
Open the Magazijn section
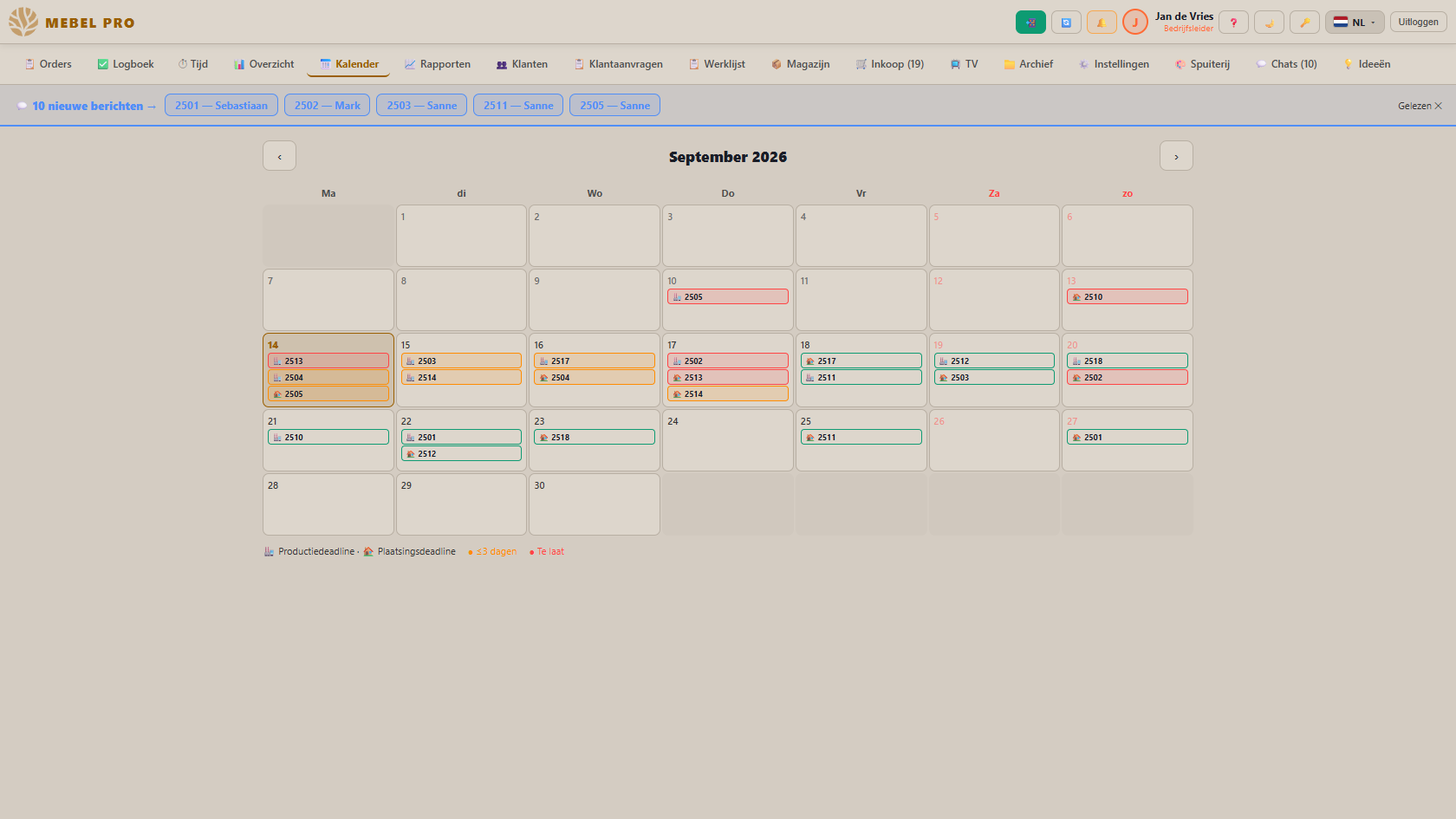click(x=801, y=64)
